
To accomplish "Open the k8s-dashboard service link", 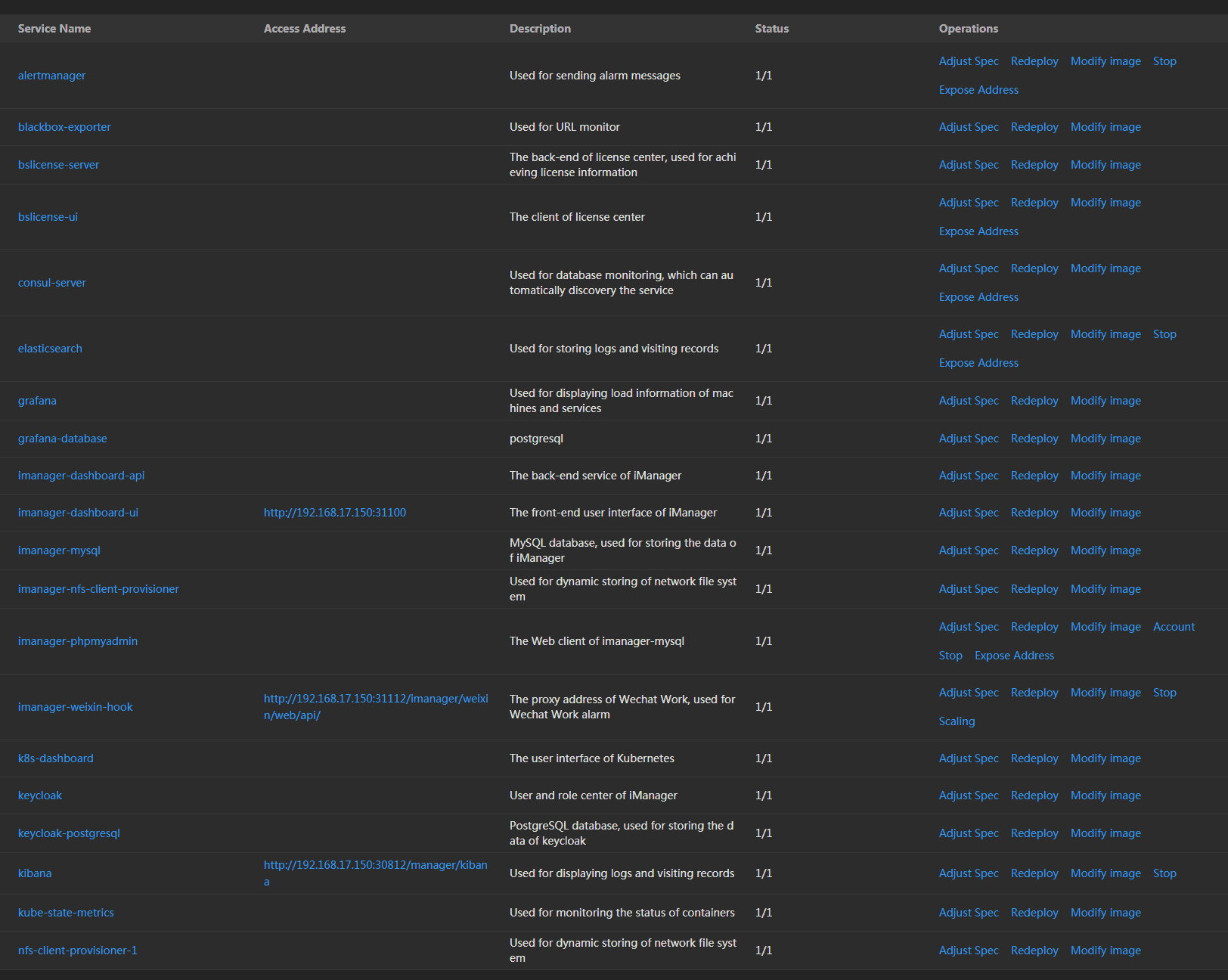I will pyautogui.click(x=55, y=758).
